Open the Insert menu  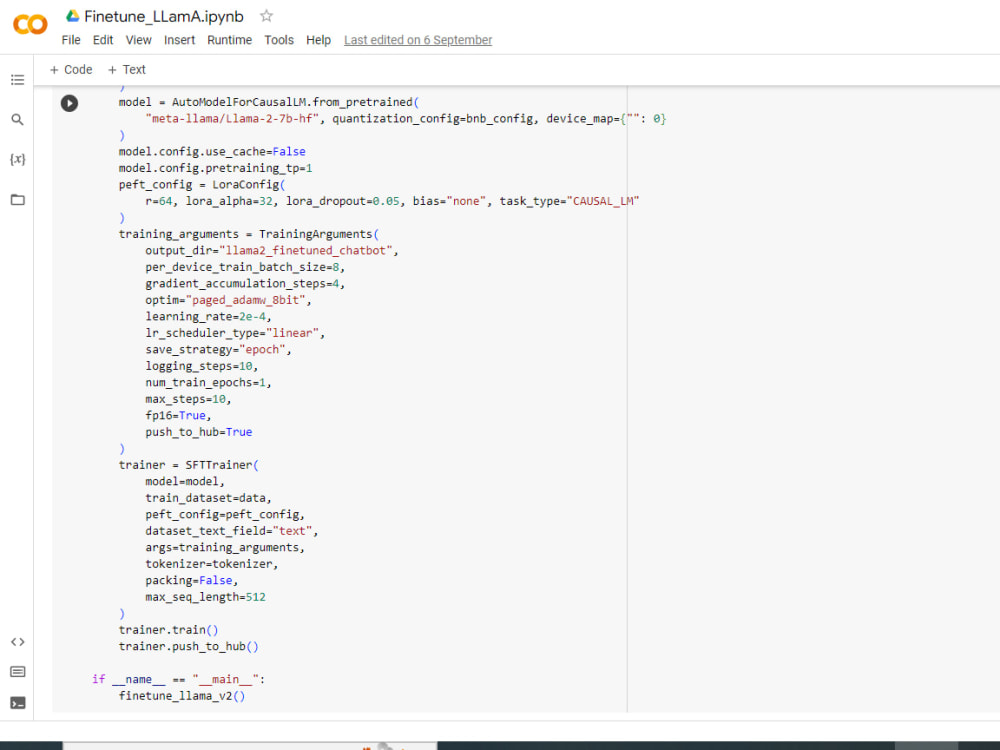pos(179,40)
